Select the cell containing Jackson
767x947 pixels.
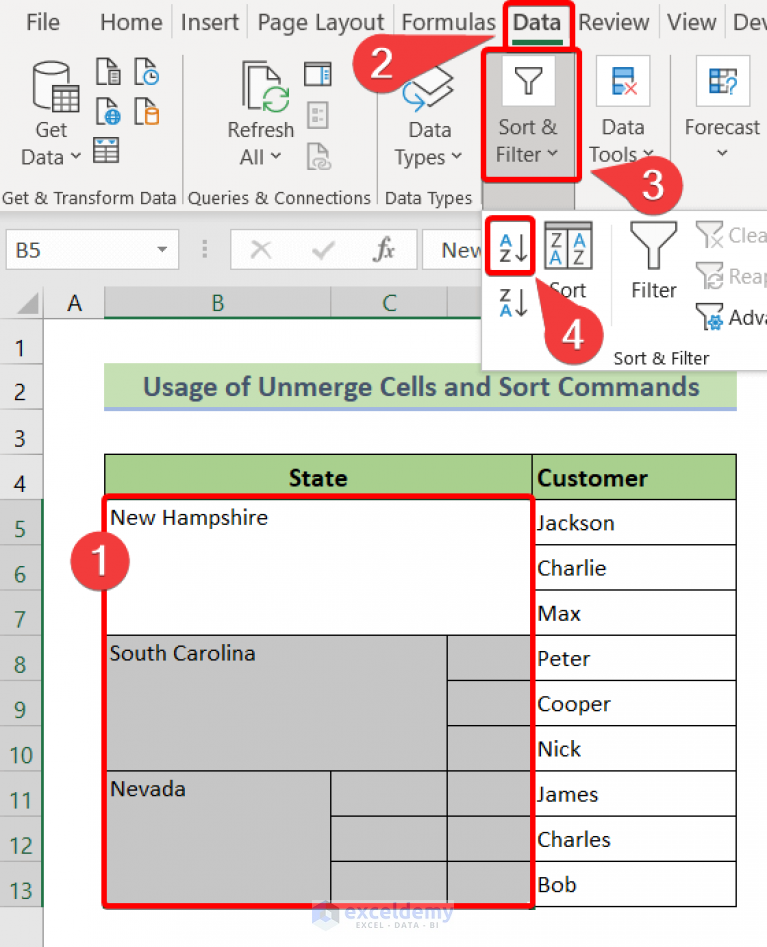pyautogui.click(x=634, y=523)
